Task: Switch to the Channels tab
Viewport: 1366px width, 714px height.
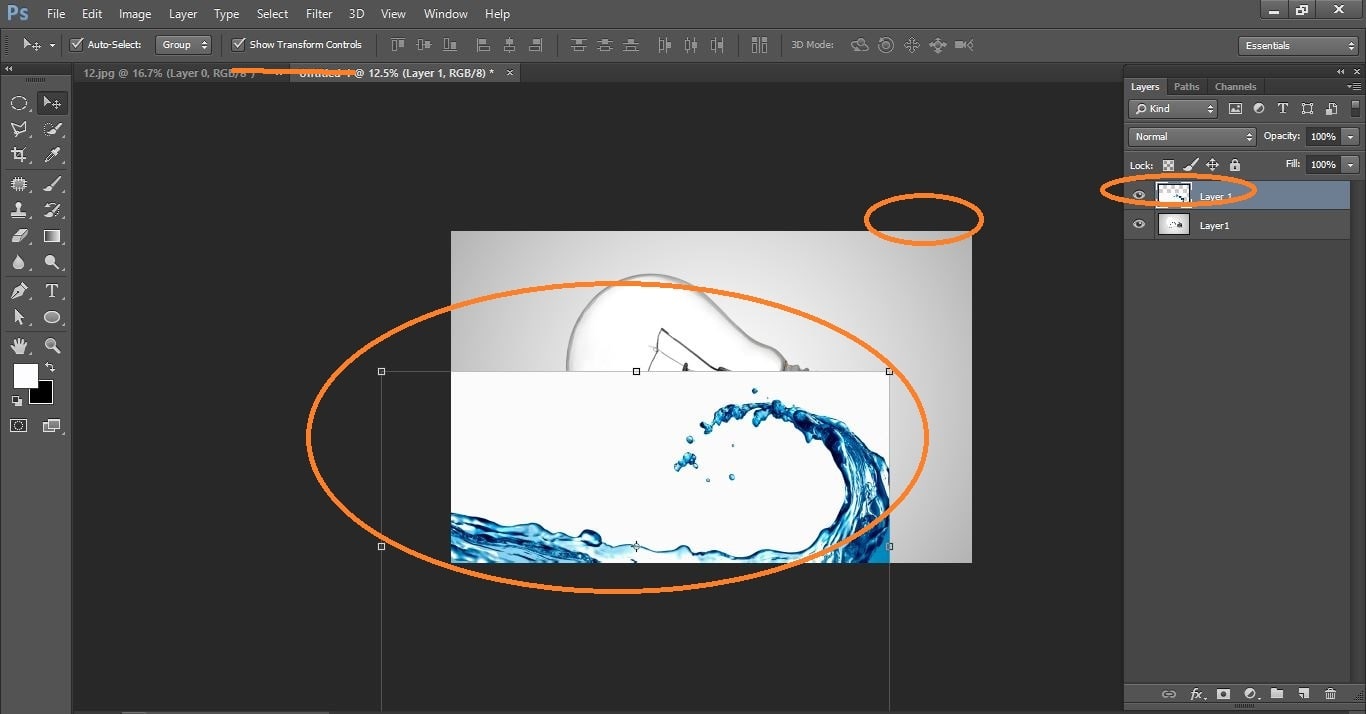Action: [x=1235, y=86]
